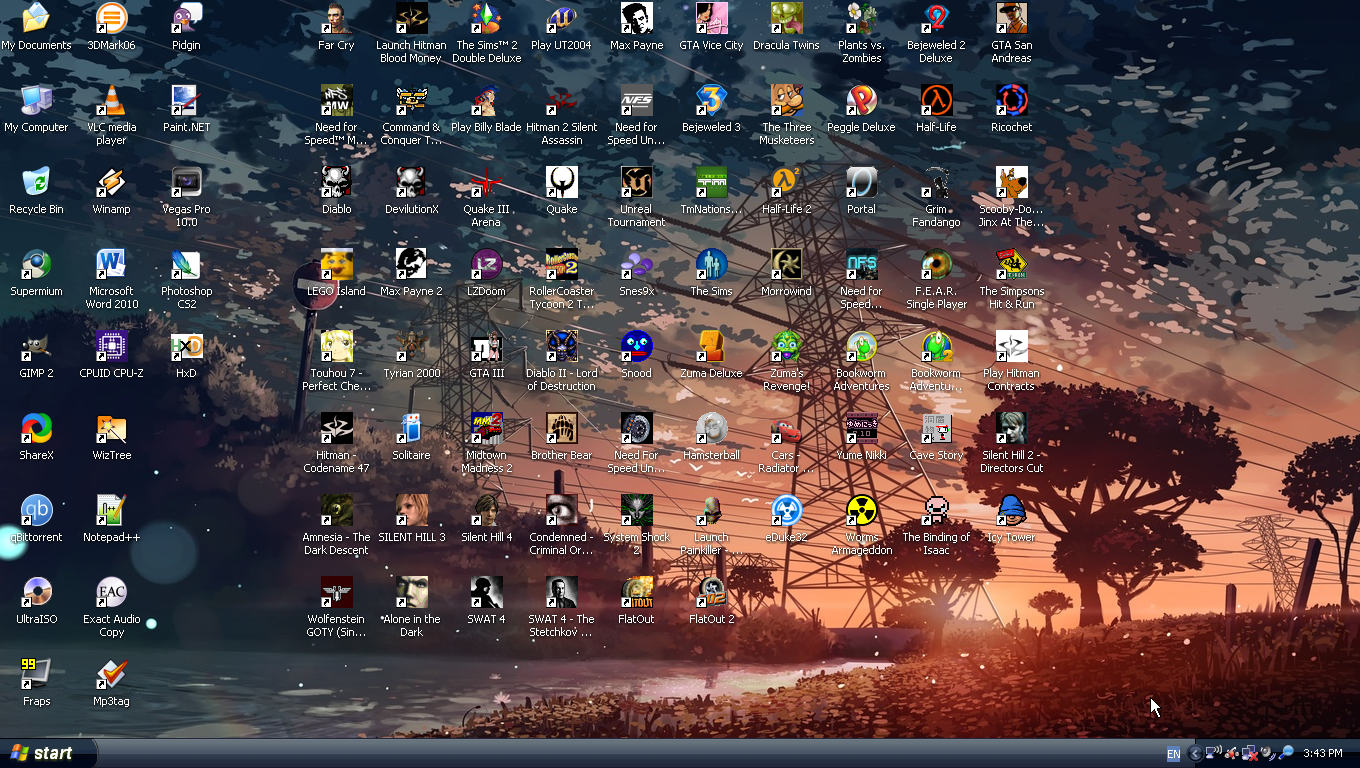Image resolution: width=1360 pixels, height=768 pixels.
Task: Launch the DevilutionX shortcut
Action: click(x=411, y=182)
